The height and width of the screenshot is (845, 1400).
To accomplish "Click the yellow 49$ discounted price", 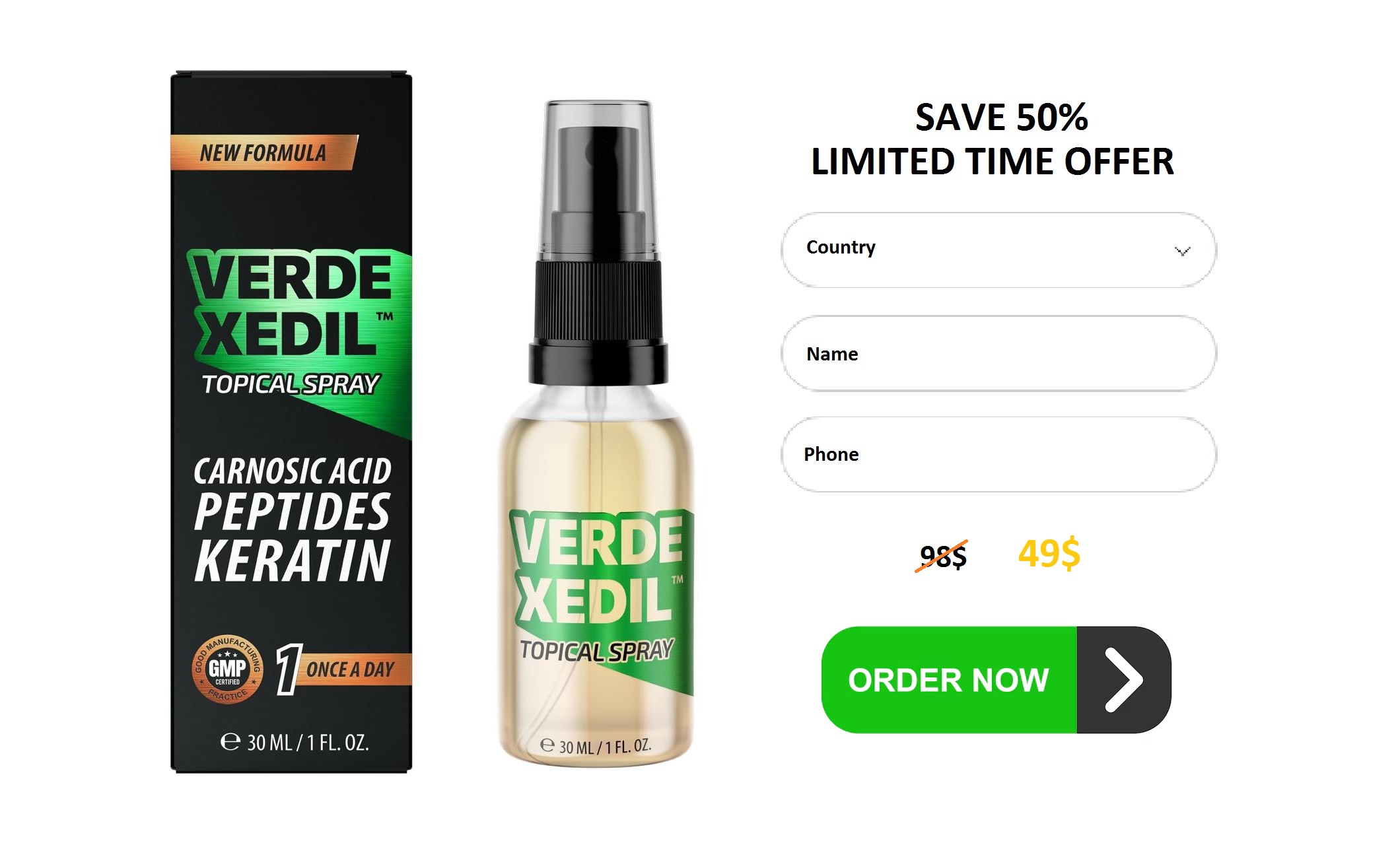I will pos(1049,553).
